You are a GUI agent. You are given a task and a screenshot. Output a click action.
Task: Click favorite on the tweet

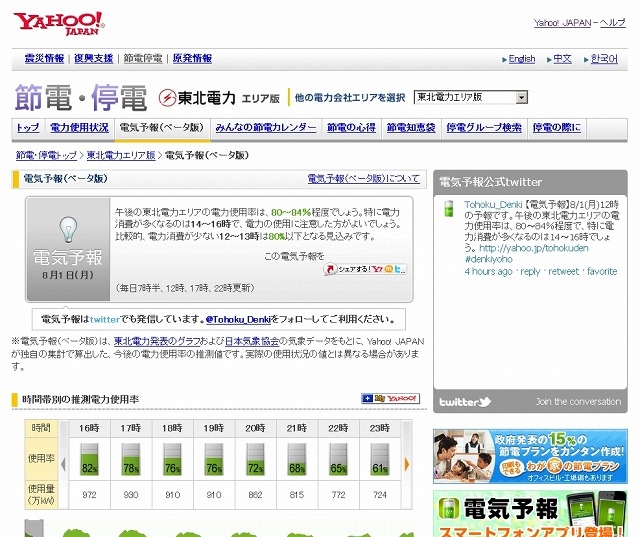tap(602, 271)
